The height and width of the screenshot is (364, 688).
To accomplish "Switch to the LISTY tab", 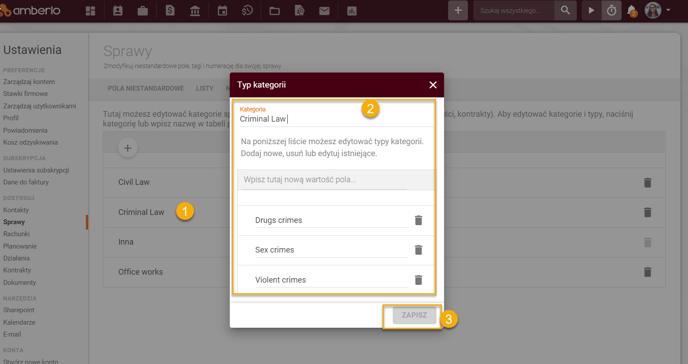I will coord(204,89).
